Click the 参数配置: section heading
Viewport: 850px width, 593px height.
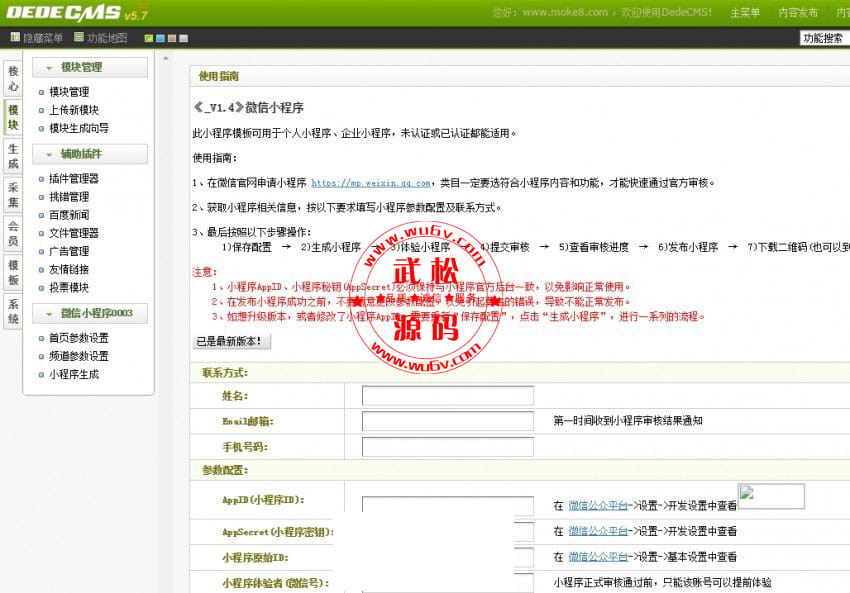click(225, 470)
